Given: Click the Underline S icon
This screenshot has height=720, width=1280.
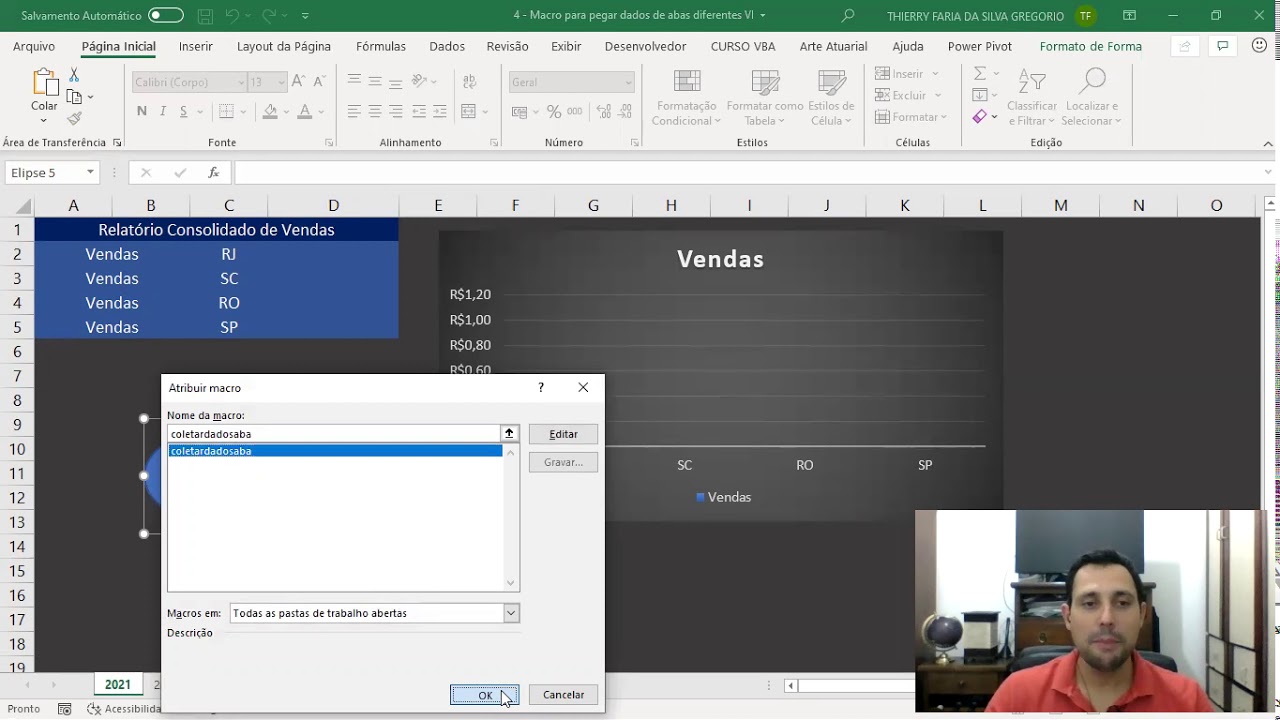Looking at the screenshot, I should 183,112.
